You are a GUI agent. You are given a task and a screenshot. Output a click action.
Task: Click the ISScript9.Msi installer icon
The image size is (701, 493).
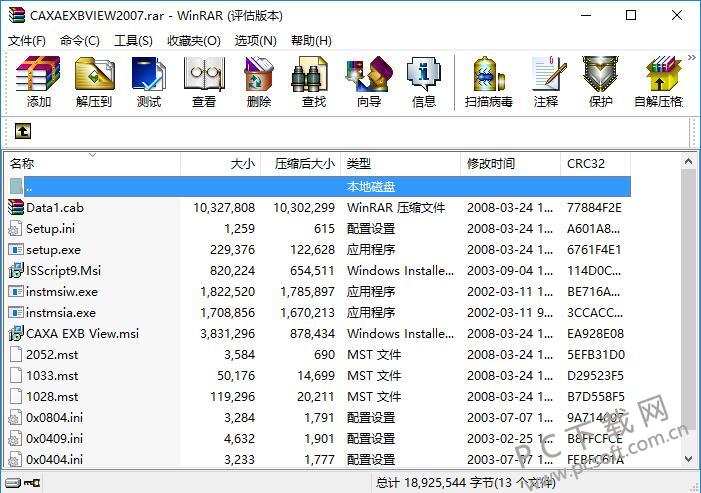pos(16,270)
